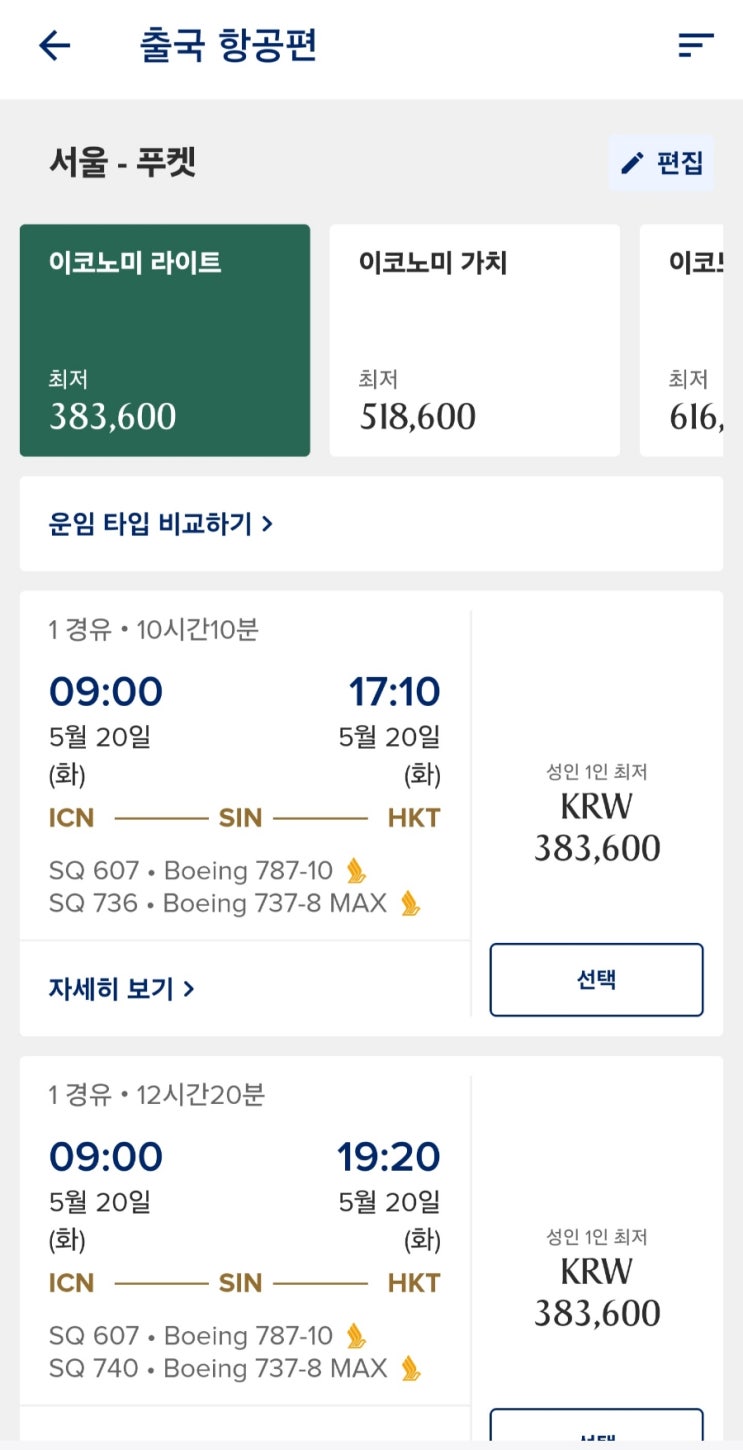Open the sort and filter icon
Image resolution: width=743 pixels, height=1450 pixels.
[x=695, y=45]
